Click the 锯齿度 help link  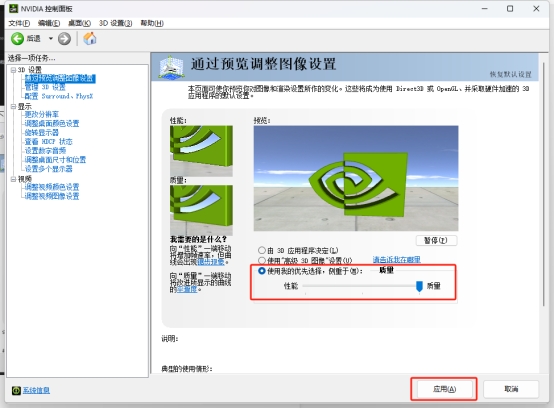pyautogui.click(x=187, y=290)
